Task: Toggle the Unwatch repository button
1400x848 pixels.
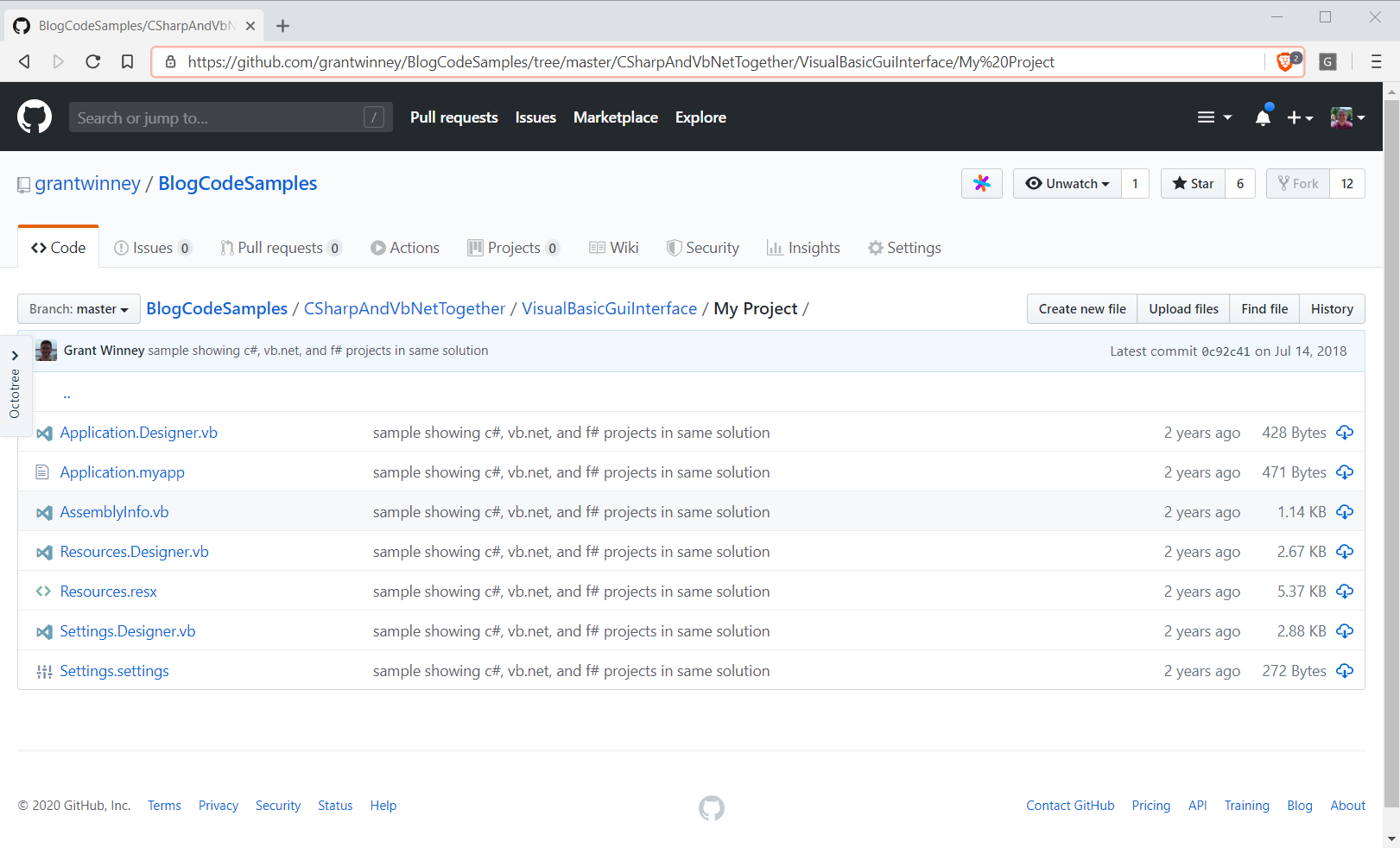Action: pyautogui.click(x=1067, y=183)
